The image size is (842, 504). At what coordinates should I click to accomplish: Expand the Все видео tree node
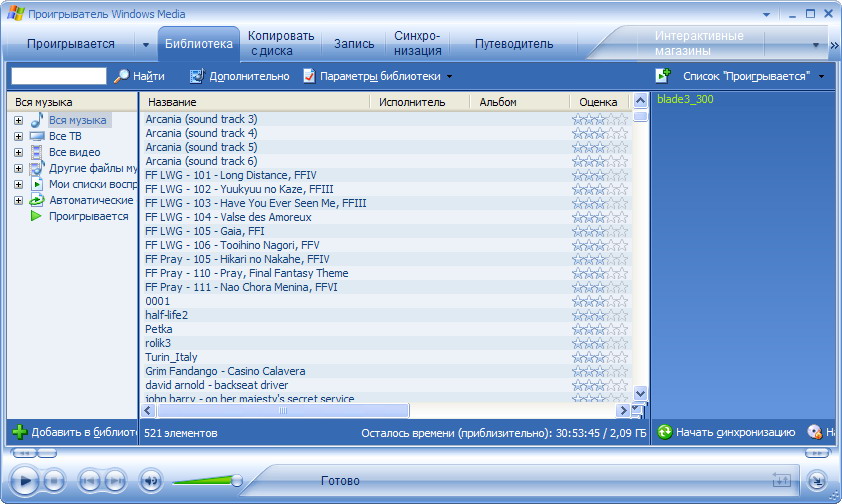point(18,152)
